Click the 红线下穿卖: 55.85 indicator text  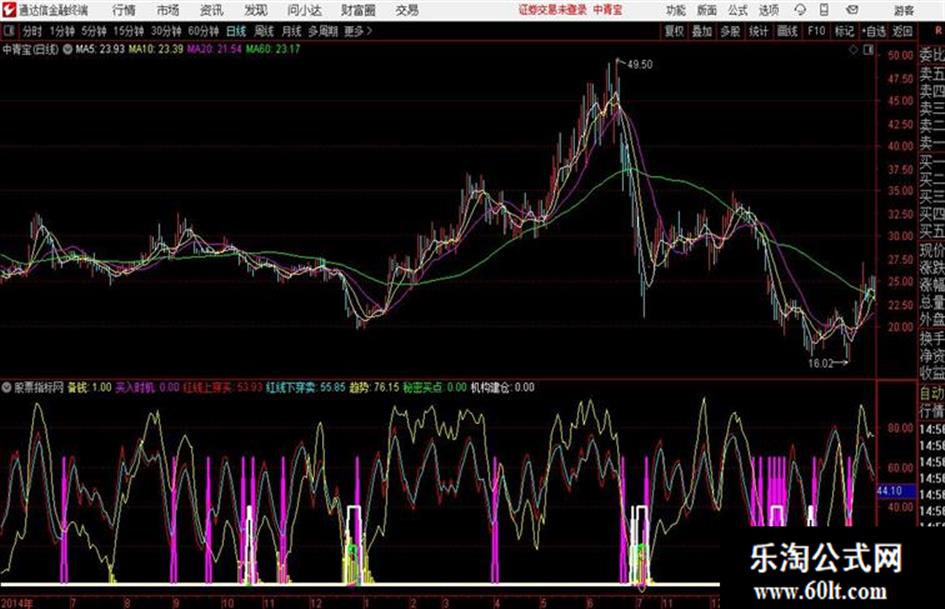tap(306, 387)
